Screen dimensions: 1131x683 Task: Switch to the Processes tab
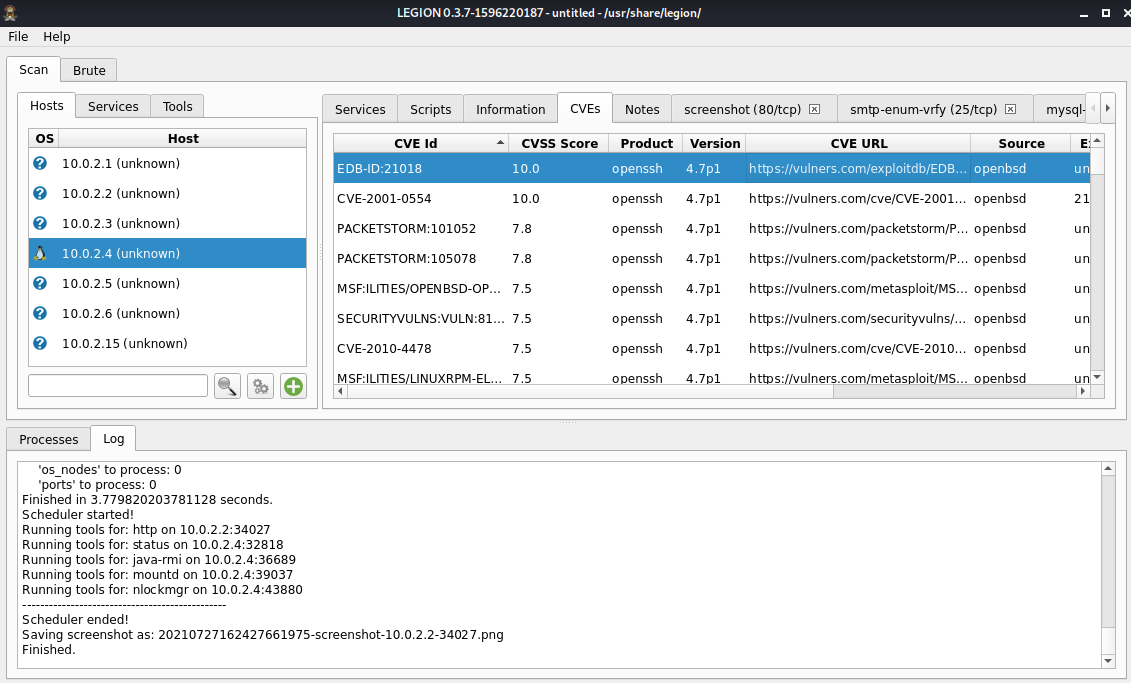(x=48, y=439)
